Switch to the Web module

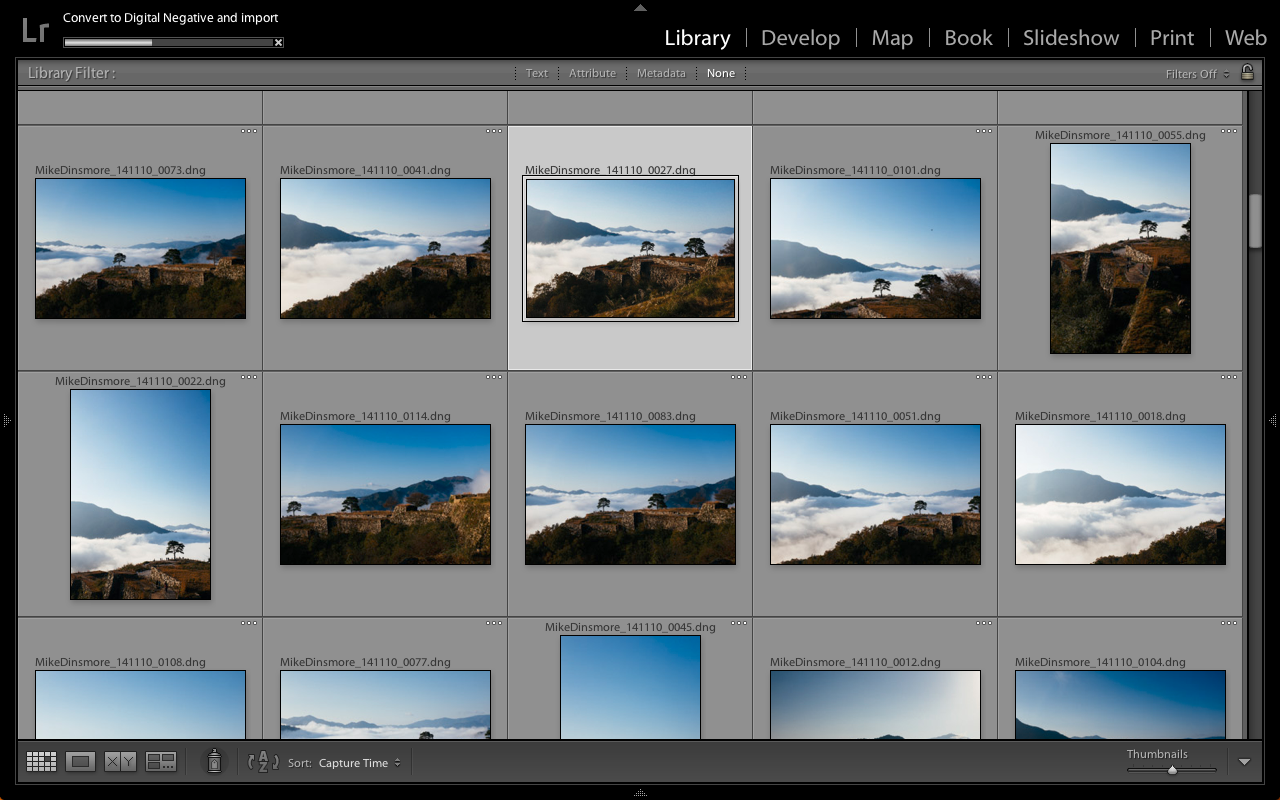click(1246, 38)
